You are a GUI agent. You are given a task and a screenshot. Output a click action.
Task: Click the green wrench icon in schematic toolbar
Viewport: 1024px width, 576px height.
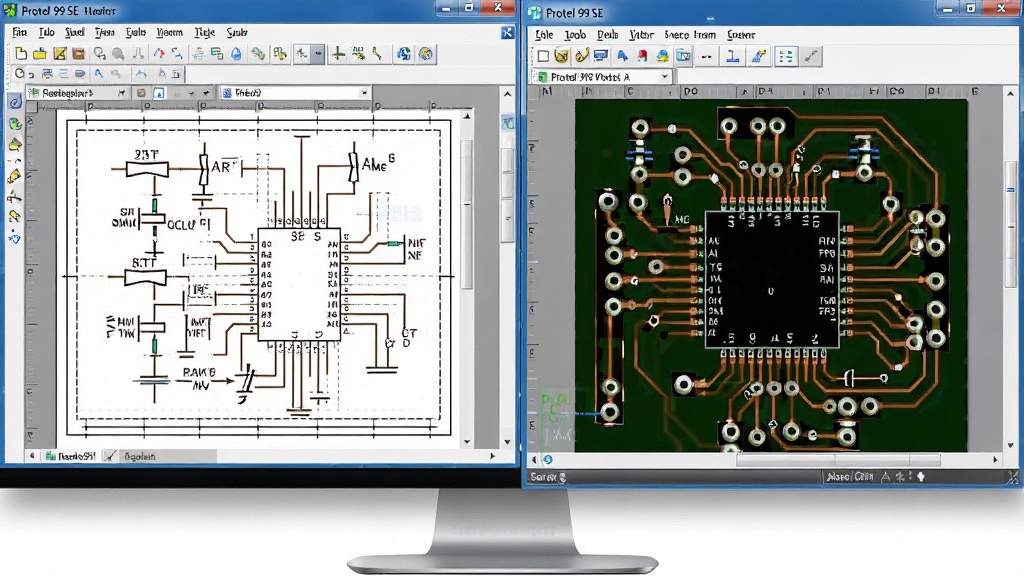click(259, 54)
